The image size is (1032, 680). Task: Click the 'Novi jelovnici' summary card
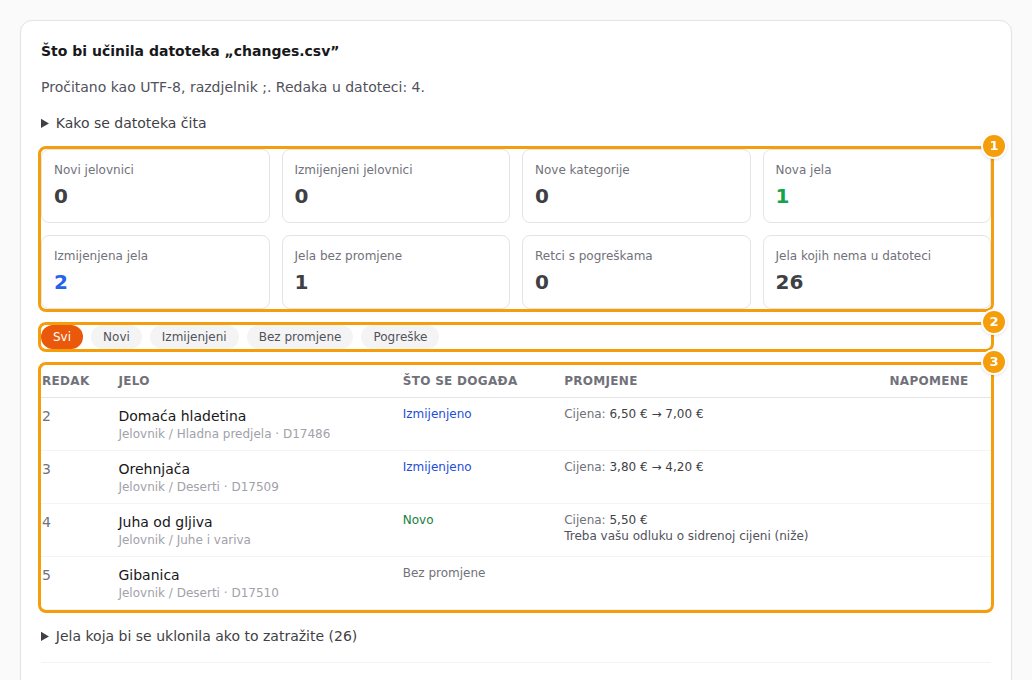(155, 186)
